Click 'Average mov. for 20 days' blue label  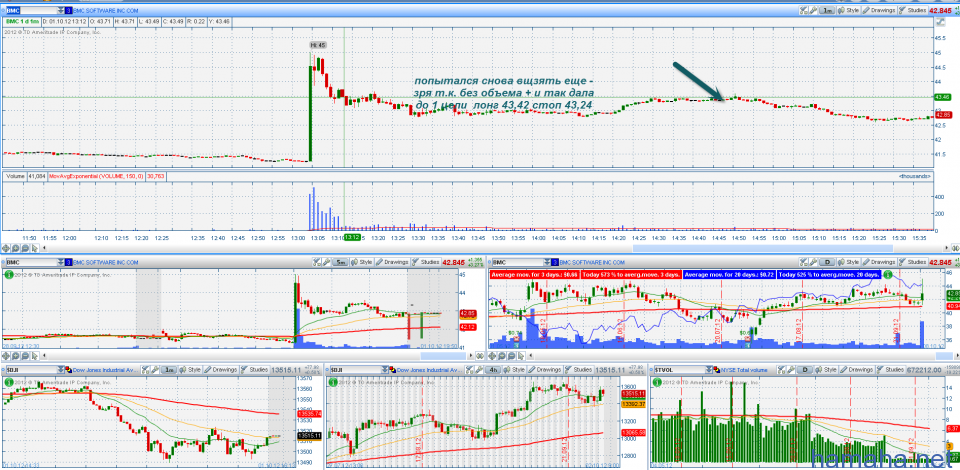click(729, 275)
